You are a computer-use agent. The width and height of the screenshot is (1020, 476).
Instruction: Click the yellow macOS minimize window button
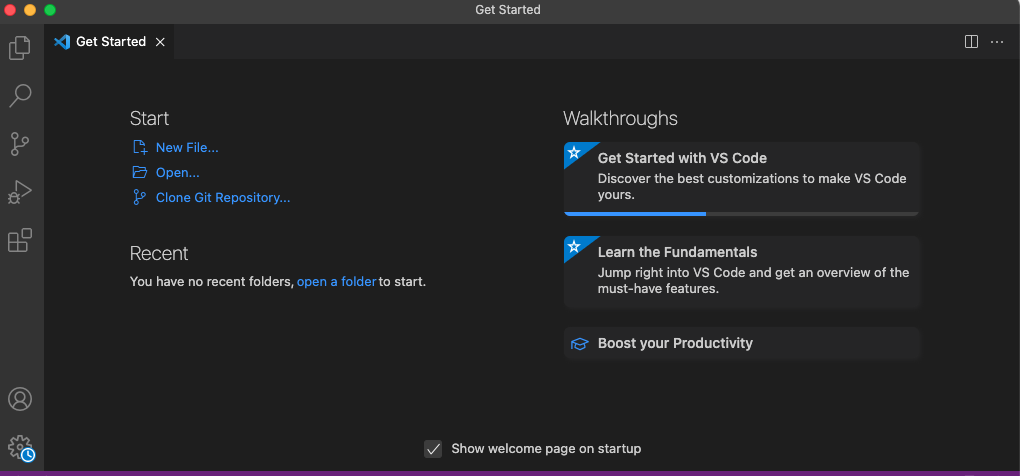[x=30, y=10]
